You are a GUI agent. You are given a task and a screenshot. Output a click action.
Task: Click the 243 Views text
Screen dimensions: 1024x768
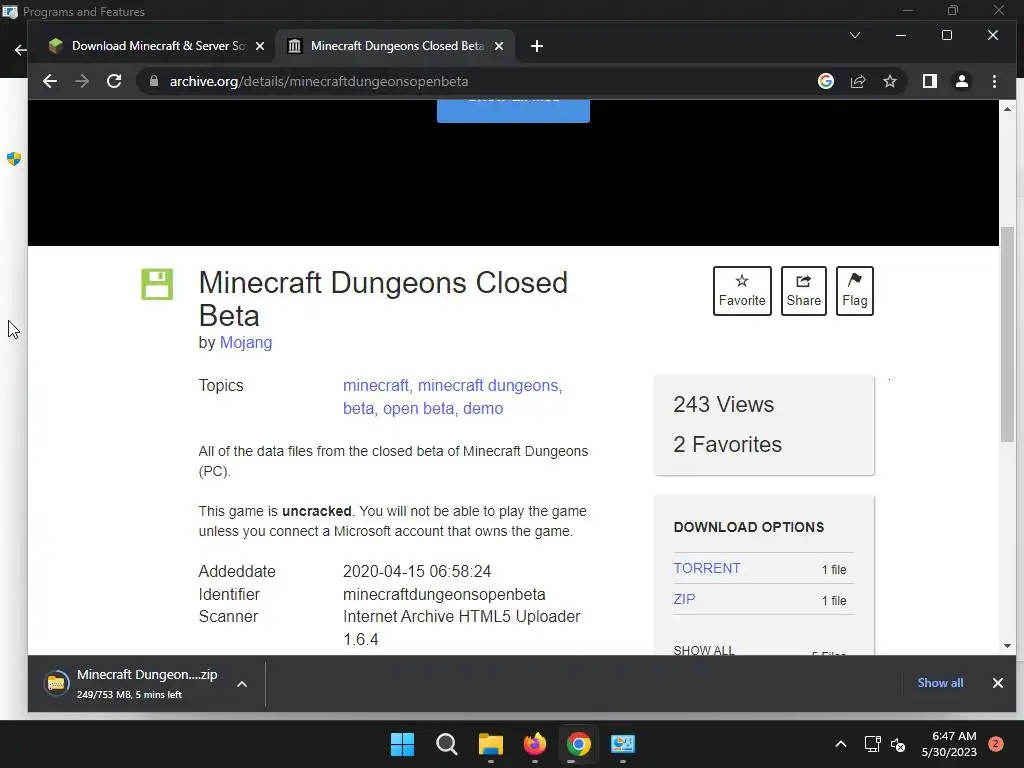pyautogui.click(x=724, y=404)
